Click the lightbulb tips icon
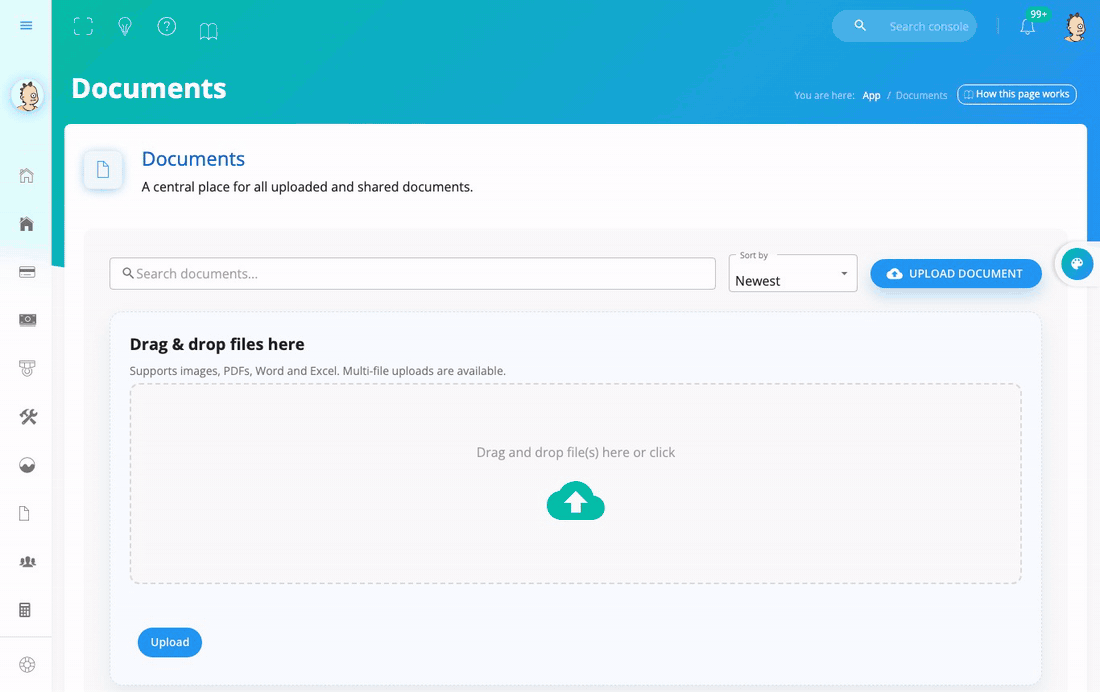 pos(125,27)
